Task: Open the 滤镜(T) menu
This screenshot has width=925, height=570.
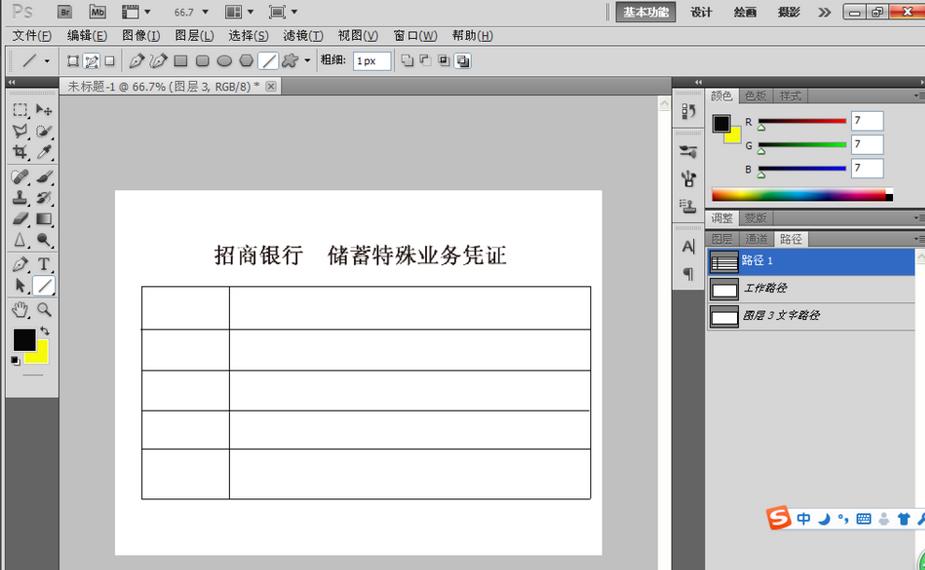Action: tap(303, 36)
